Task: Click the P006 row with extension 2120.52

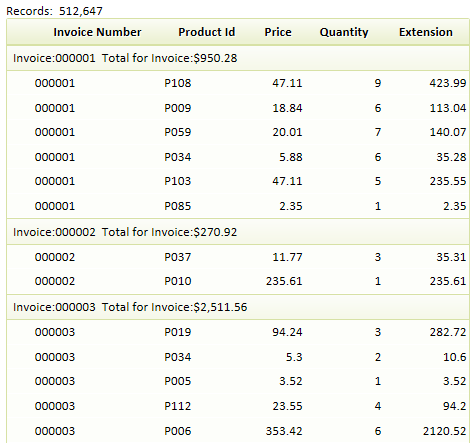Action: tap(238, 431)
